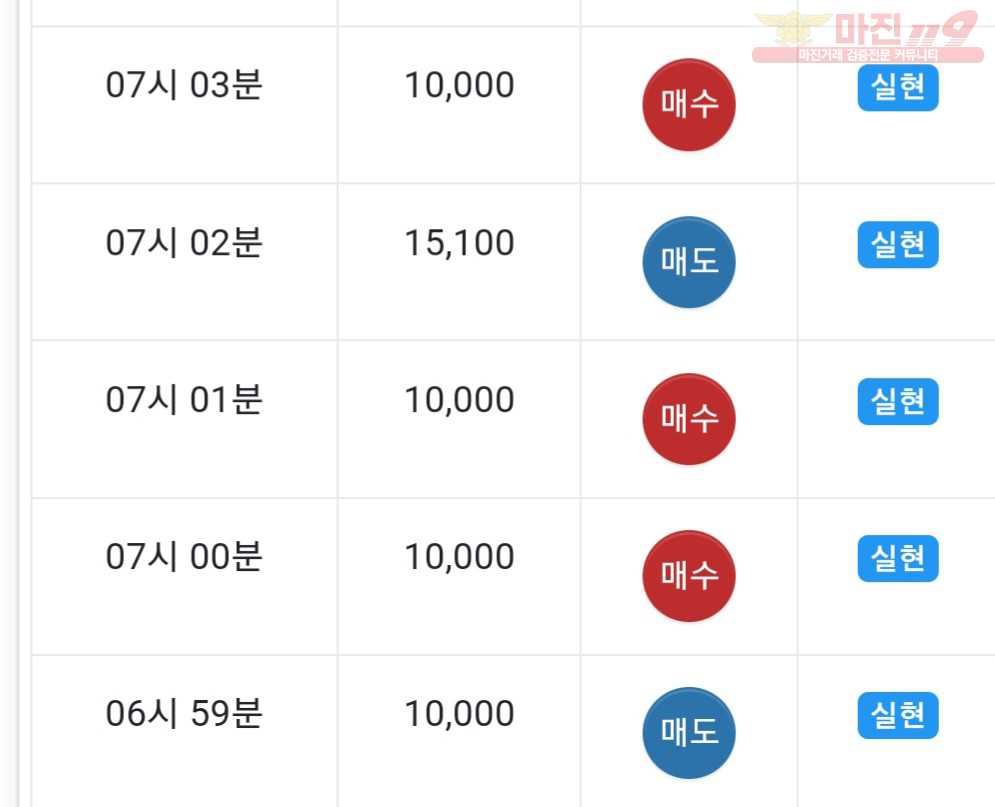The height and width of the screenshot is (807, 995).
Task: Click the 실현 badge in 07시 01분 row
Action: (898, 402)
